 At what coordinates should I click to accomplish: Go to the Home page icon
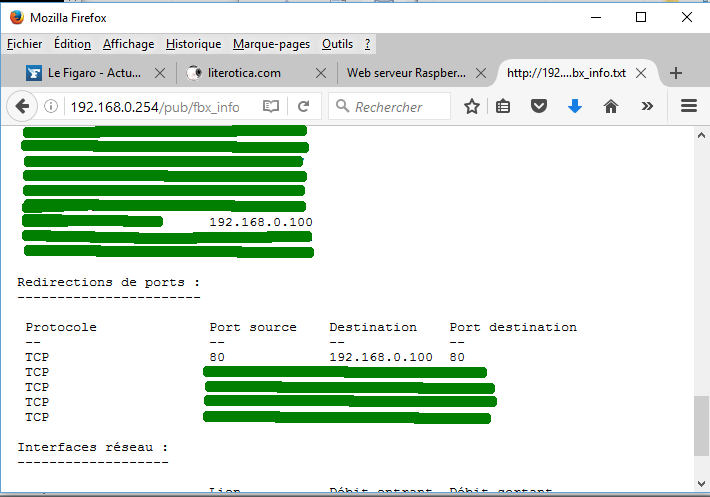(x=610, y=106)
